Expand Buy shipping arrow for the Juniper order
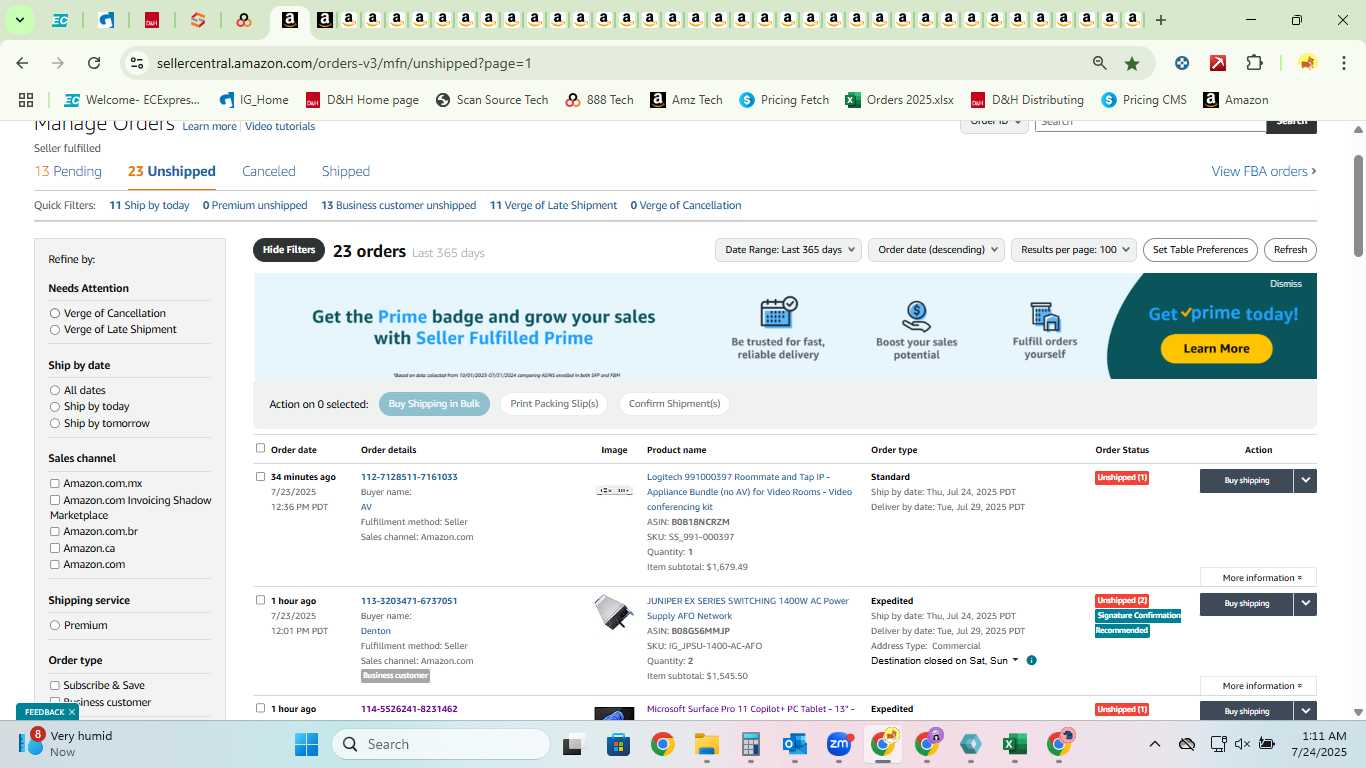Screen dimensions: 1366x768 1305,604
